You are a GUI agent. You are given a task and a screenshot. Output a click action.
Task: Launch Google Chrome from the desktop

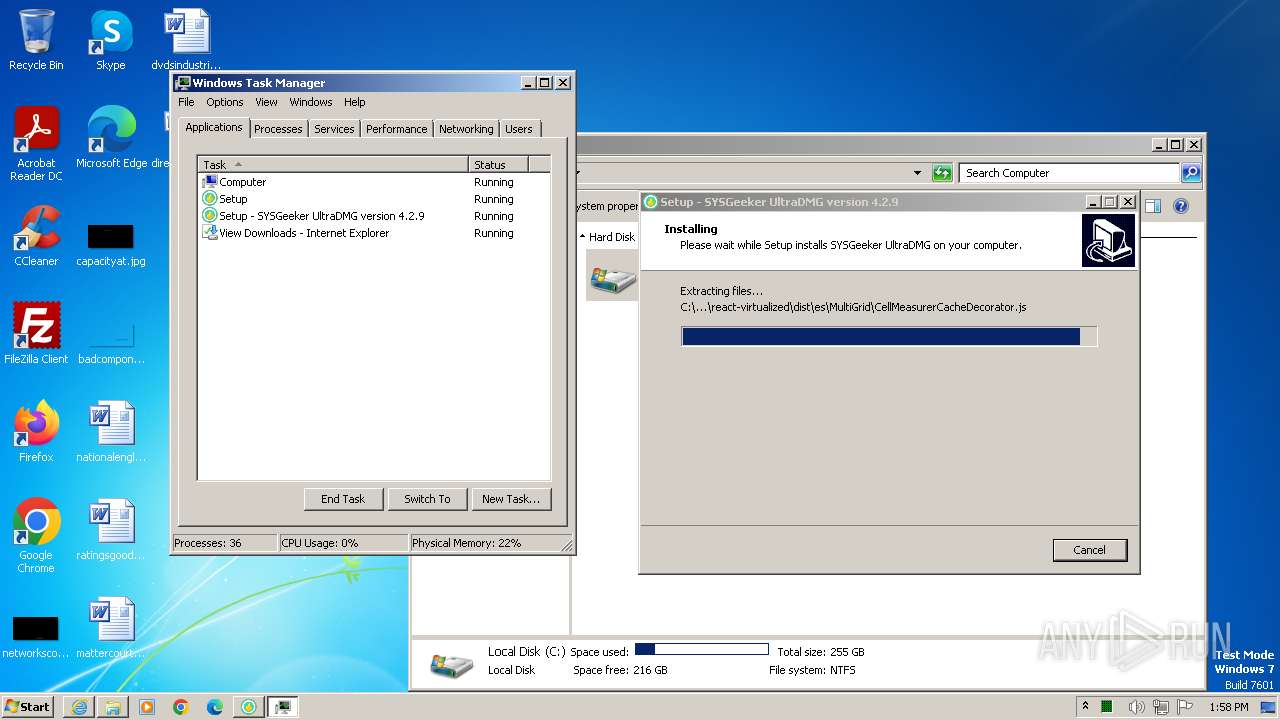click(36, 536)
